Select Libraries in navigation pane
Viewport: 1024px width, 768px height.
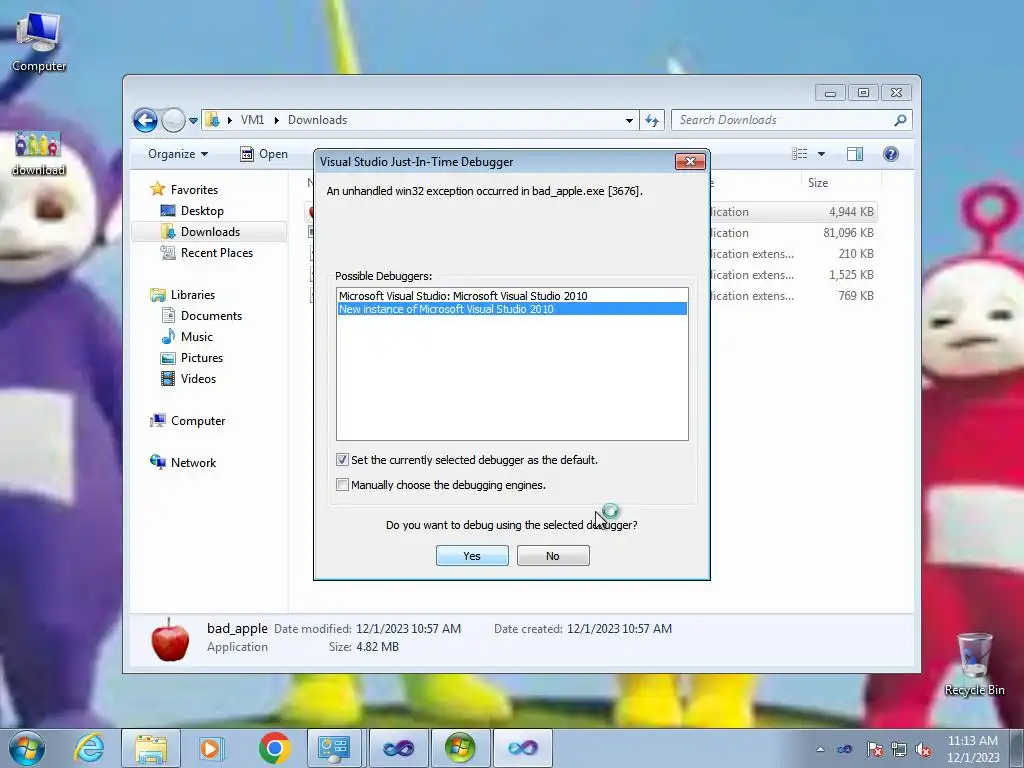193,295
